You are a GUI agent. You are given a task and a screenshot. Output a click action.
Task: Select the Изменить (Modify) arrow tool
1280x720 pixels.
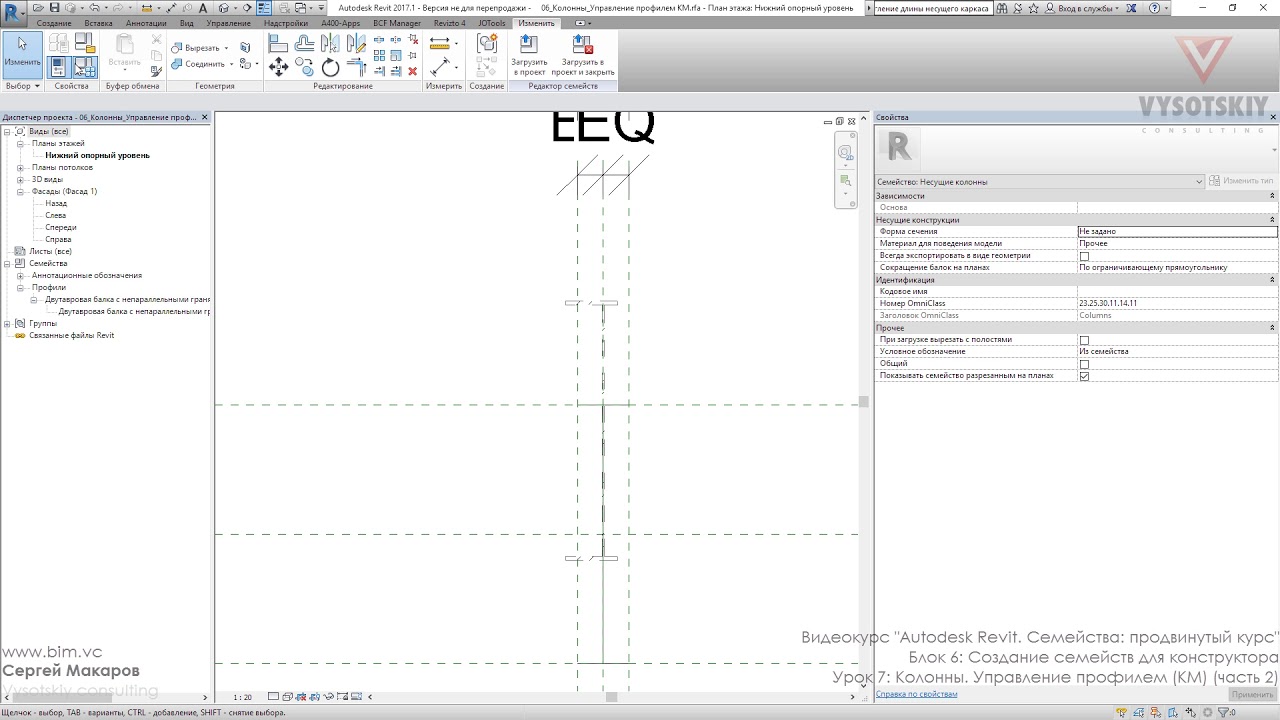(22, 54)
